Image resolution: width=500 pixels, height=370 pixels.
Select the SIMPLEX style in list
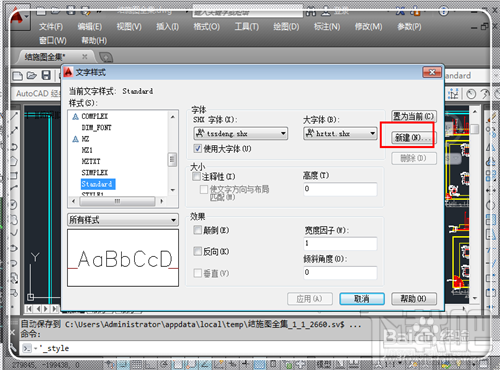(95, 173)
